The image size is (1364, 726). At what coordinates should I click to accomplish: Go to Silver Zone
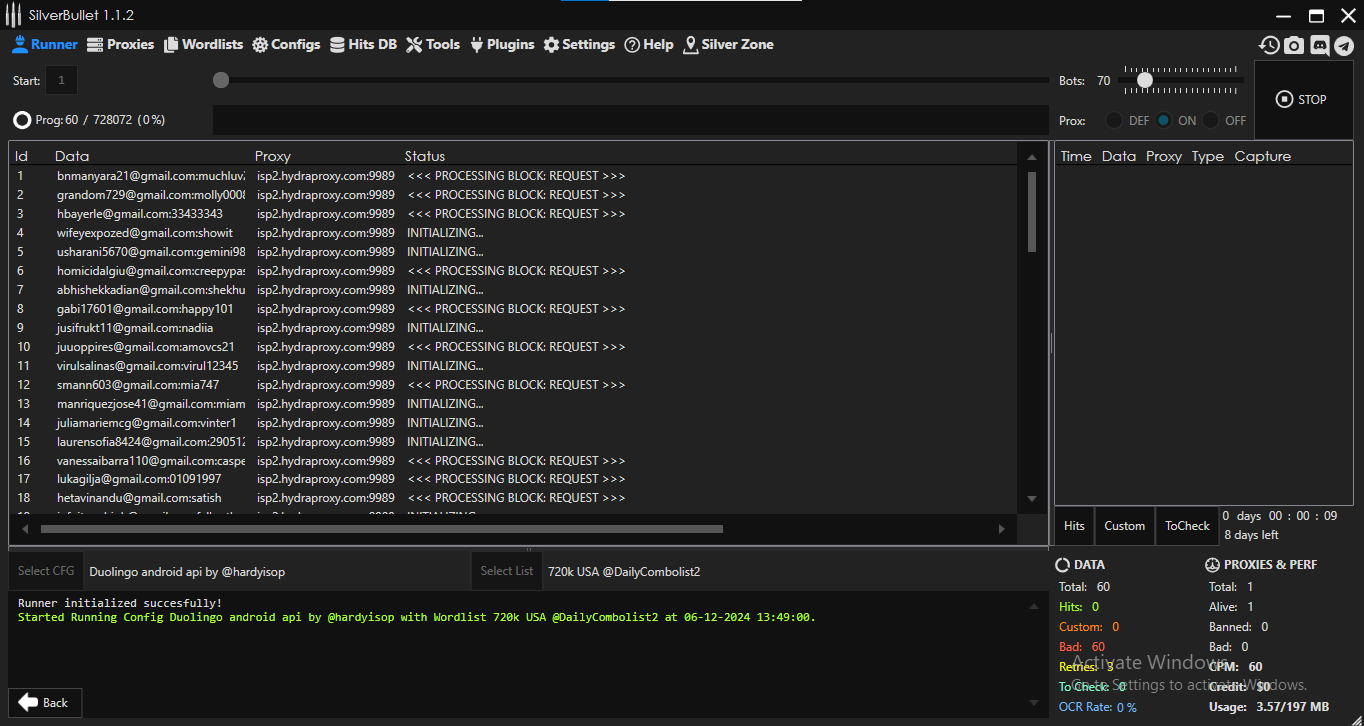tap(728, 44)
